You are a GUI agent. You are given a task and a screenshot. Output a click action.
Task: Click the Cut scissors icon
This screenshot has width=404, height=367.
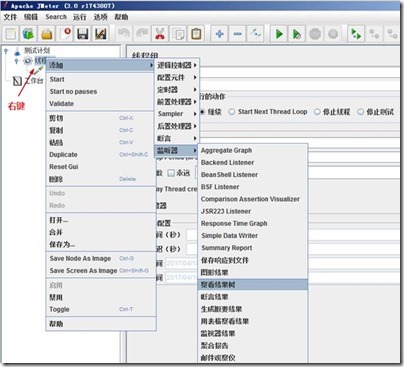coord(160,34)
